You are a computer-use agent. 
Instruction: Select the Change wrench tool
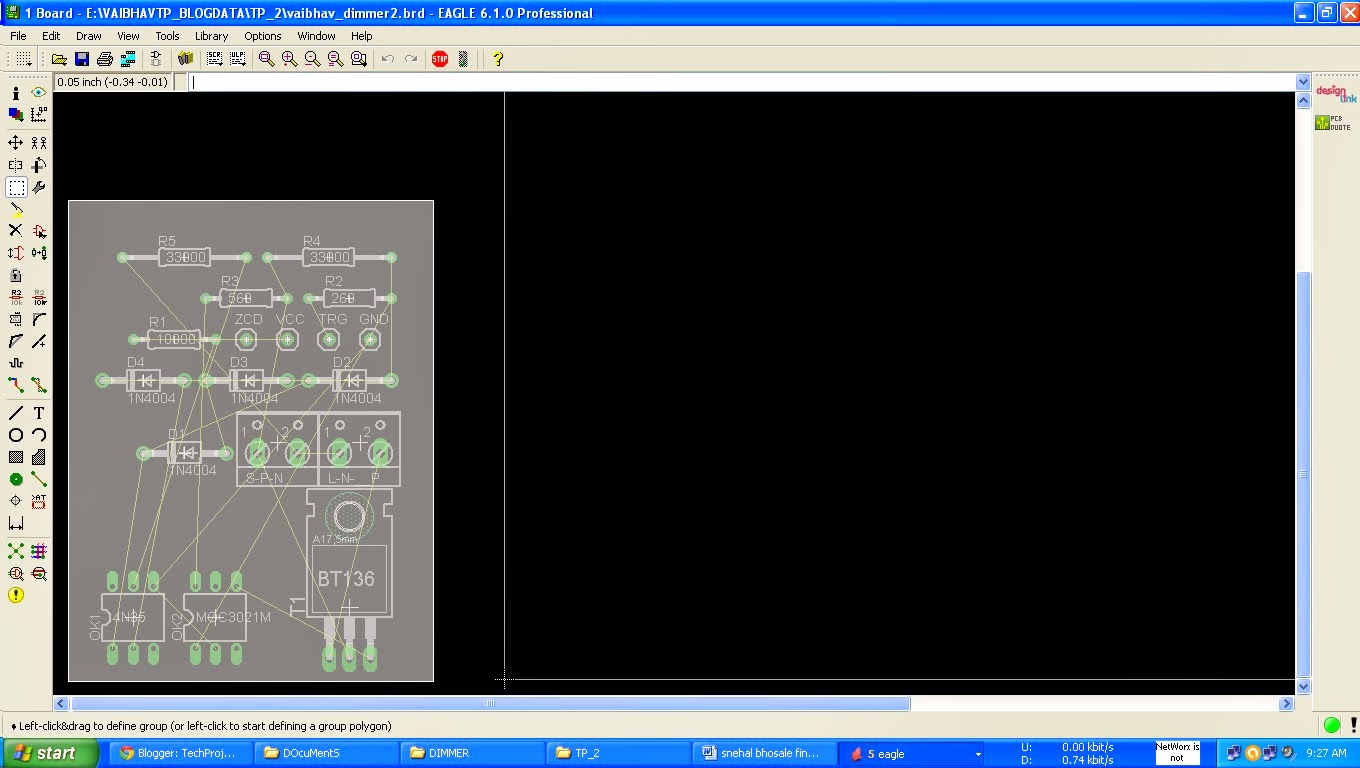(39, 187)
